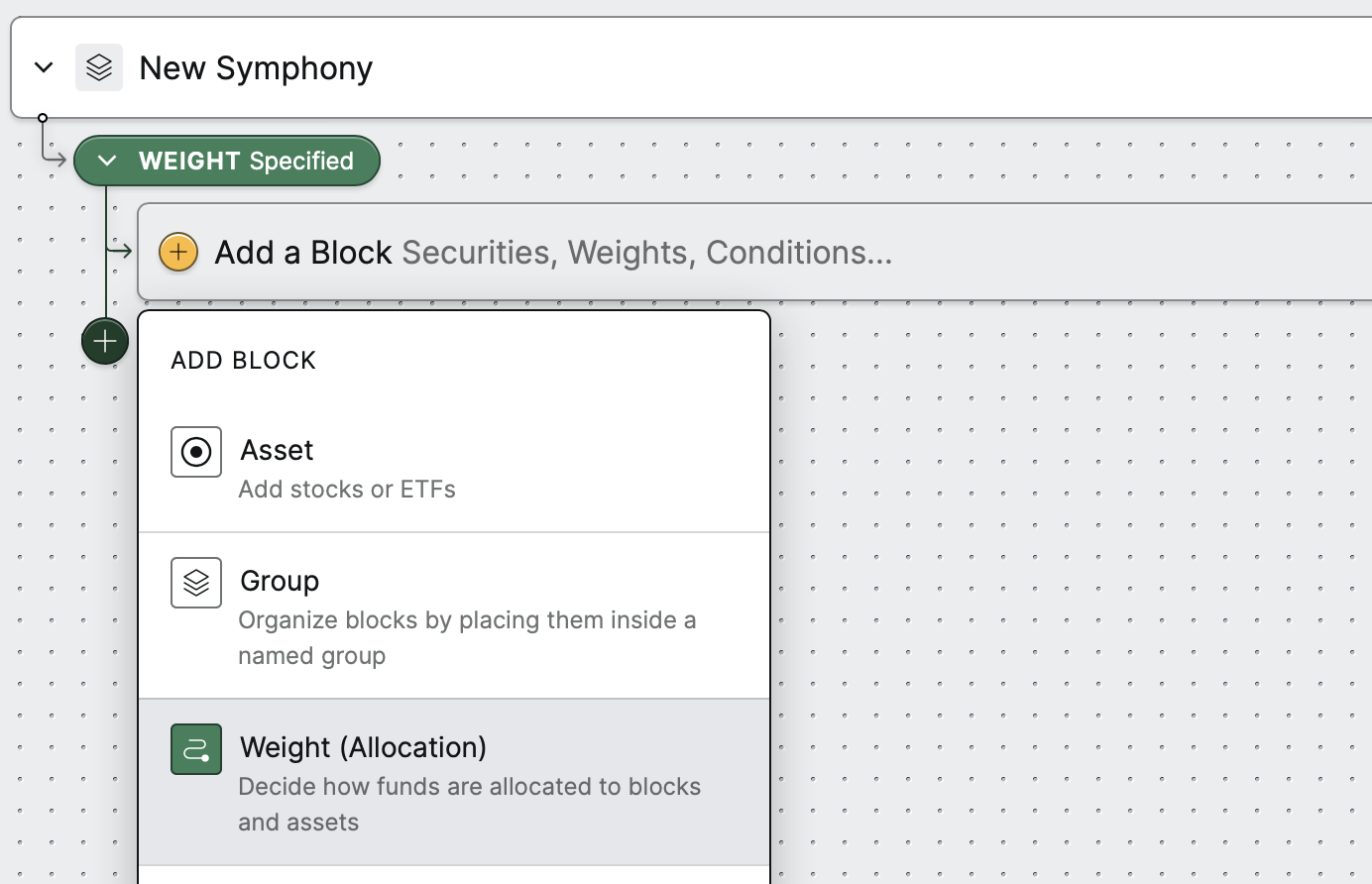
Task: Click the layers icon beside New Symphony
Action: pos(99,67)
